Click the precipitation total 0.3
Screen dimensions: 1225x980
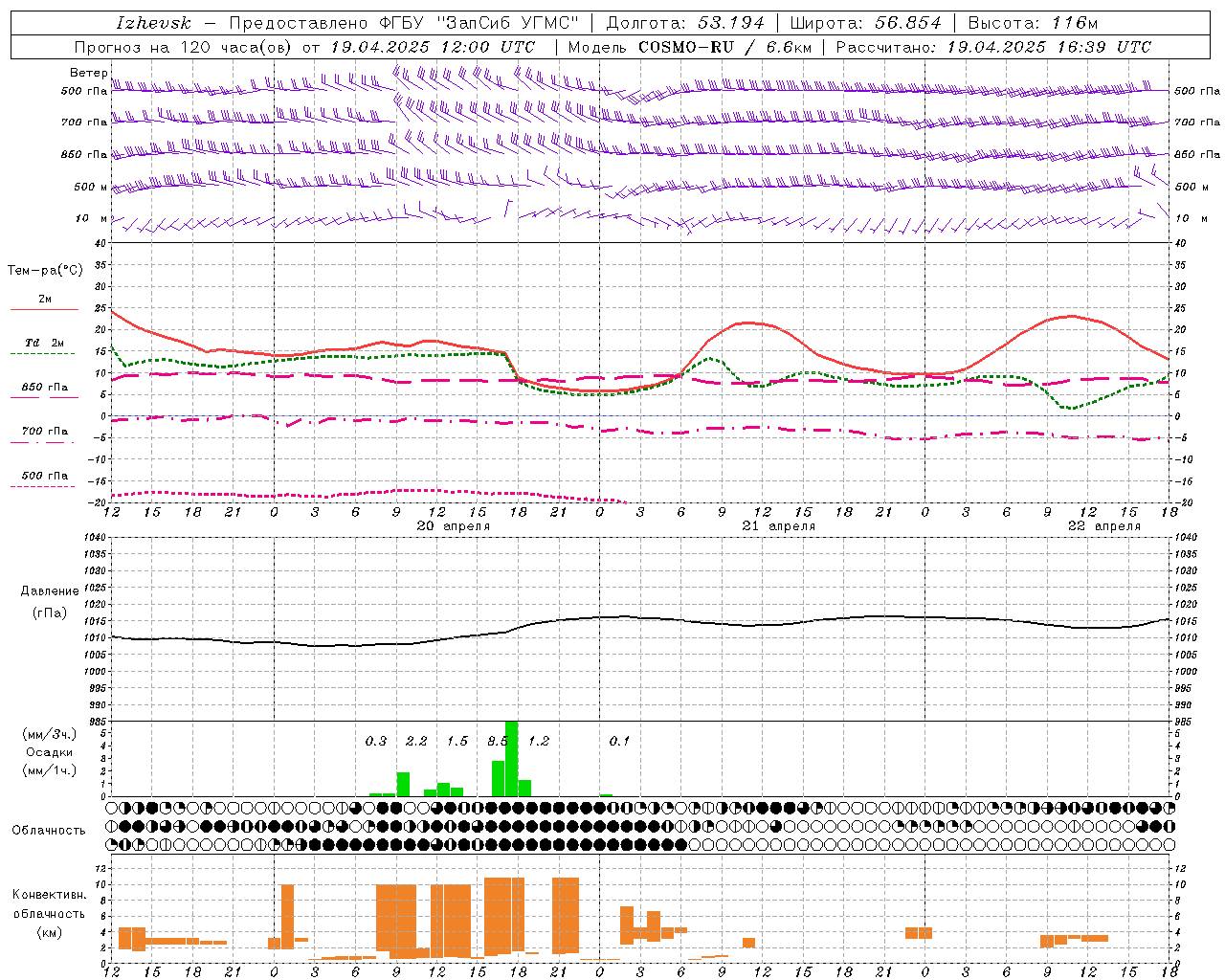pos(376,741)
